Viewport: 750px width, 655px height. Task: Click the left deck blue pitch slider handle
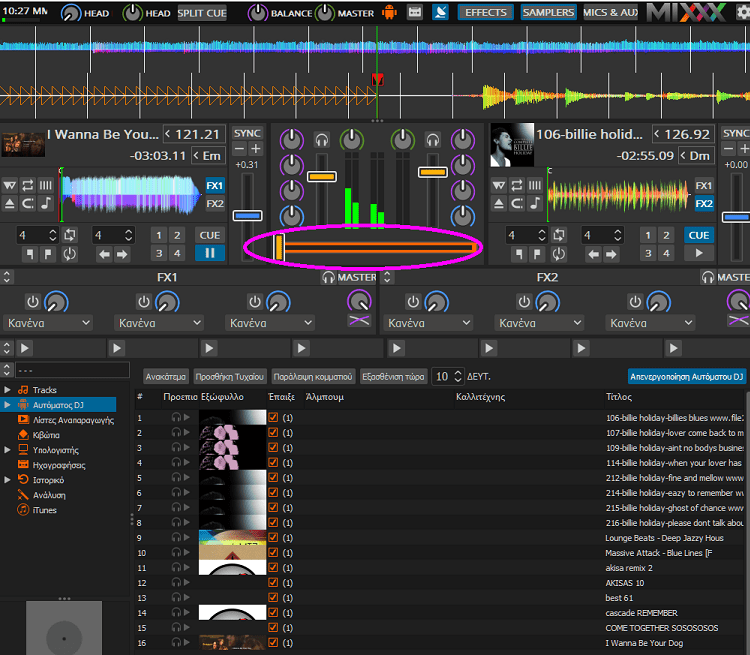(247, 216)
